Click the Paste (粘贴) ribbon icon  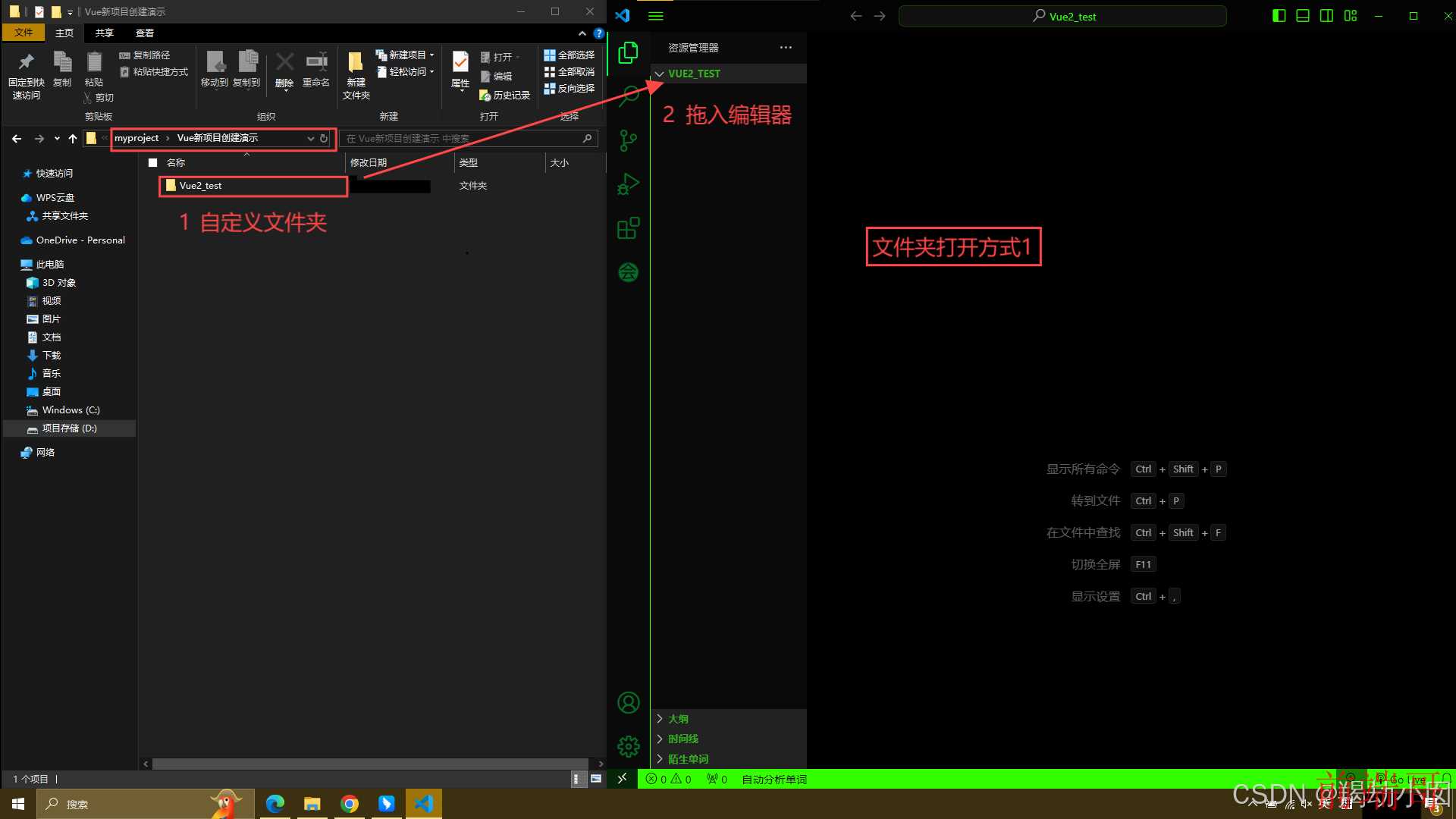[94, 70]
